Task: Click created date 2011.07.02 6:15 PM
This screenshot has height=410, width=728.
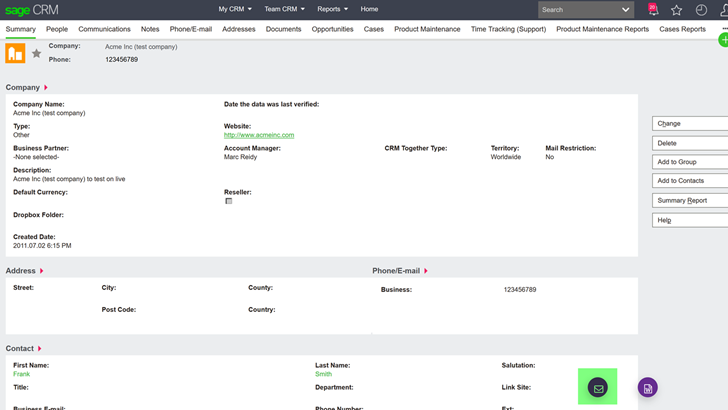Action: (x=42, y=246)
